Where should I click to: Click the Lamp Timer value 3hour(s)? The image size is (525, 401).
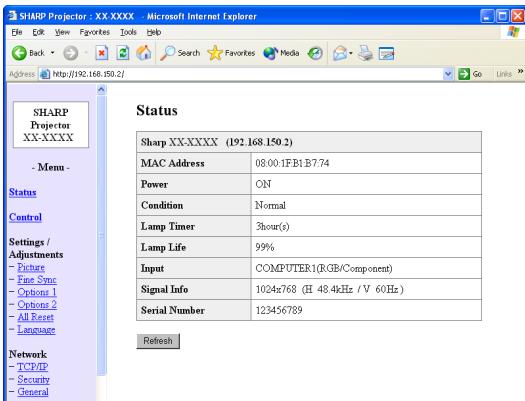click(272, 226)
